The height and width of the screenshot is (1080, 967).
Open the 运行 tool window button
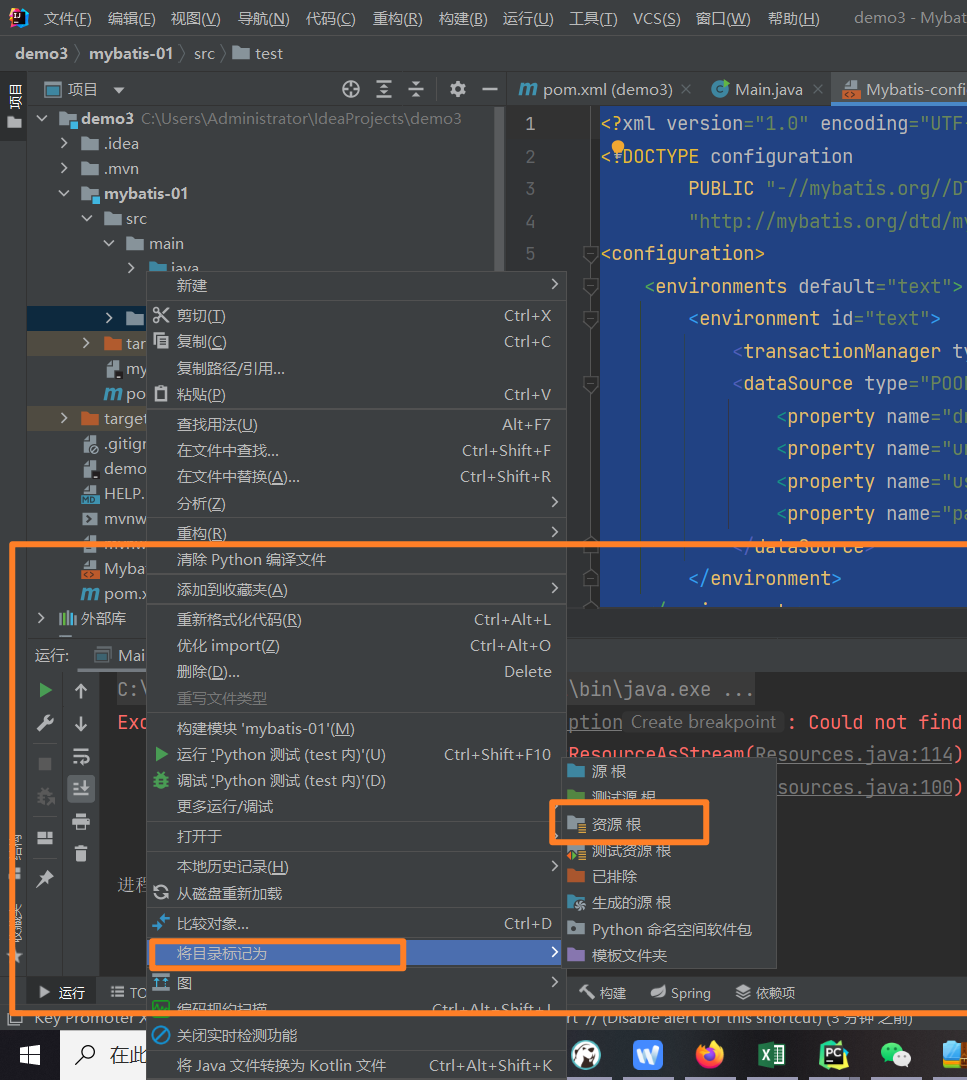click(x=61, y=993)
